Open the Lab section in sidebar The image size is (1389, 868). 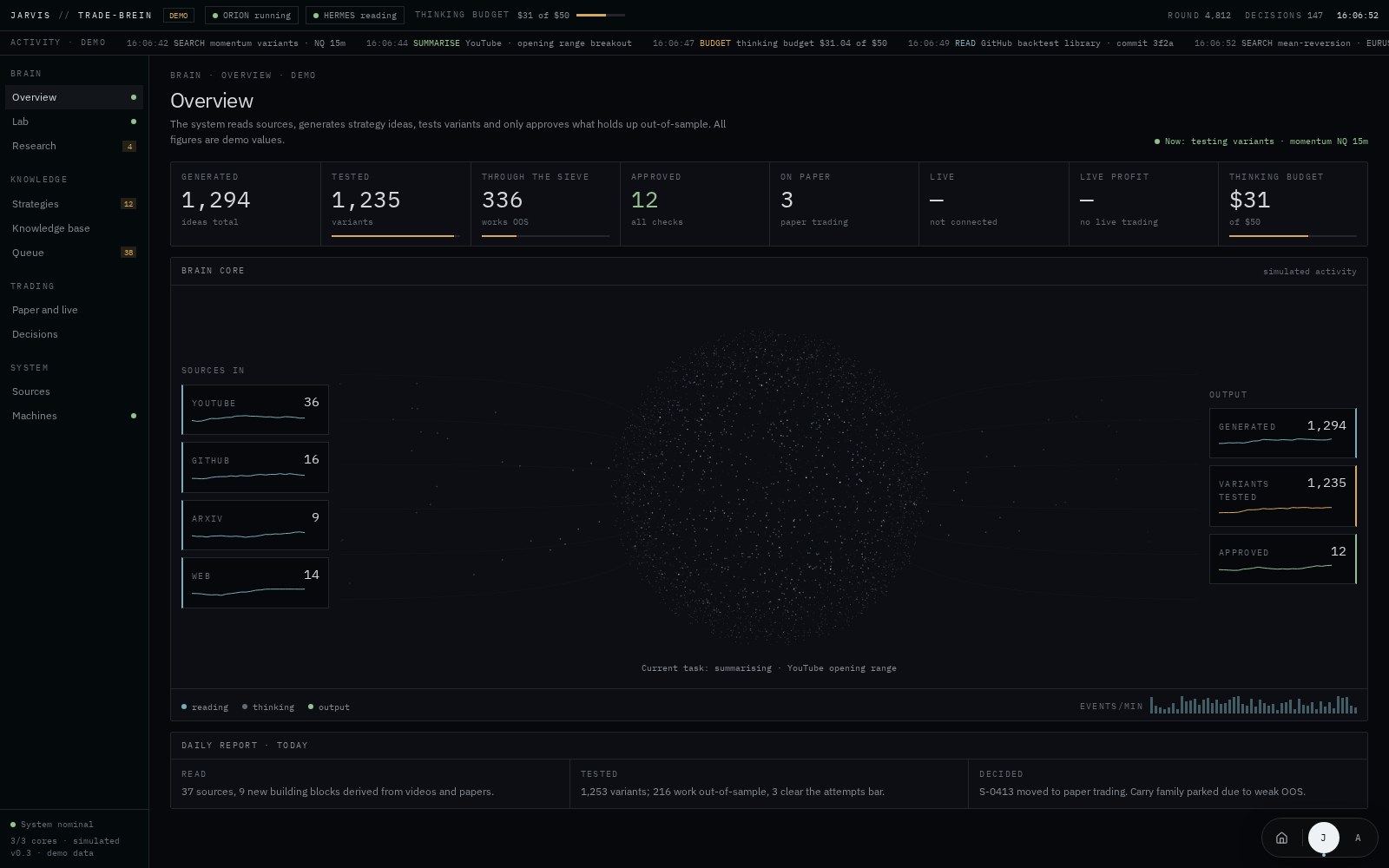(74, 122)
